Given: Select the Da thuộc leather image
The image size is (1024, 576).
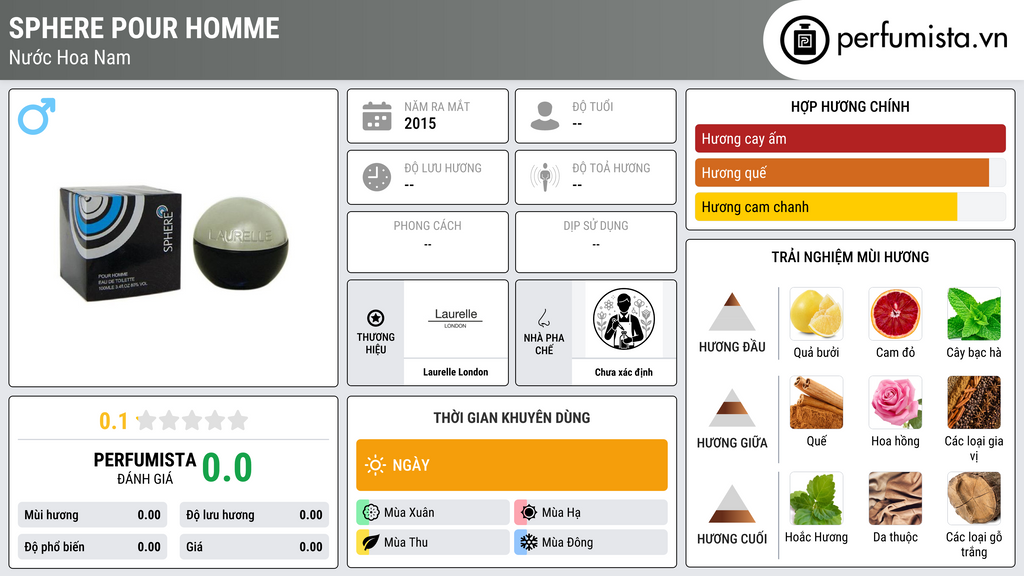Looking at the screenshot, I should [895, 498].
